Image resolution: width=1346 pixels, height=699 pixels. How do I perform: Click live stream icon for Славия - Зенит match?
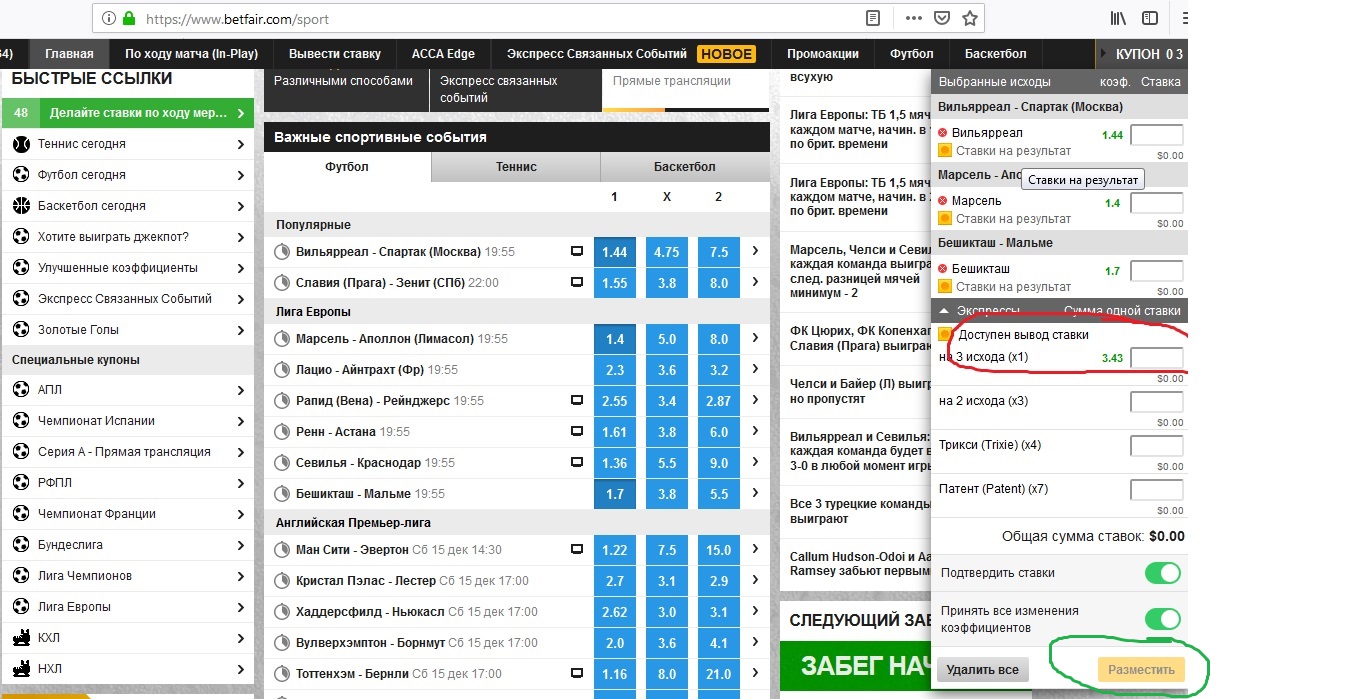tap(577, 283)
